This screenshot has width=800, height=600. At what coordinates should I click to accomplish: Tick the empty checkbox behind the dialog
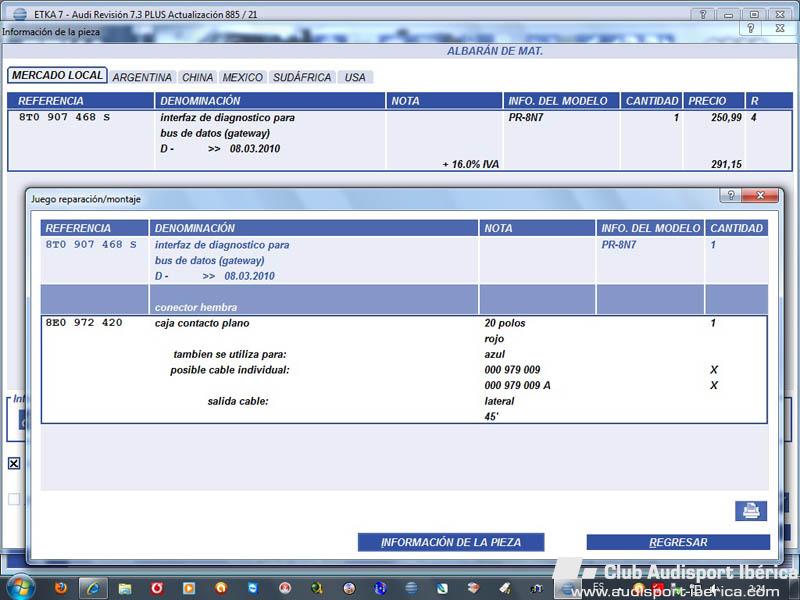pyautogui.click(x=14, y=499)
